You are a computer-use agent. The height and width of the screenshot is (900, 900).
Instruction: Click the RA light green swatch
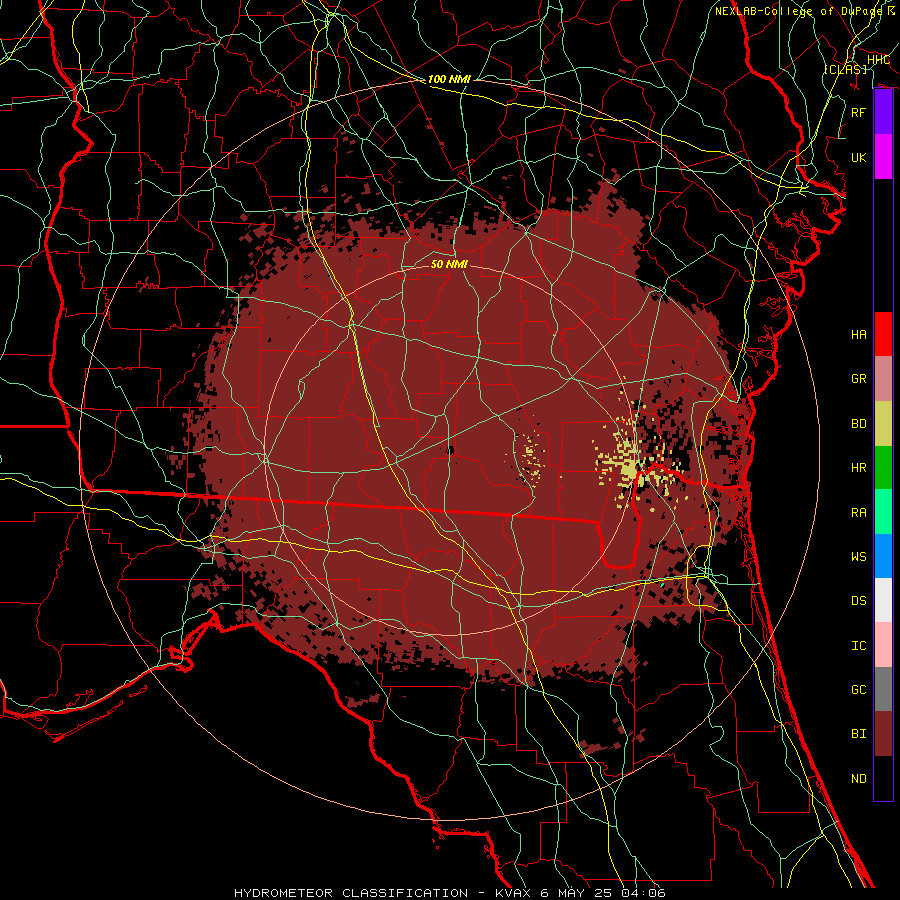click(x=883, y=512)
